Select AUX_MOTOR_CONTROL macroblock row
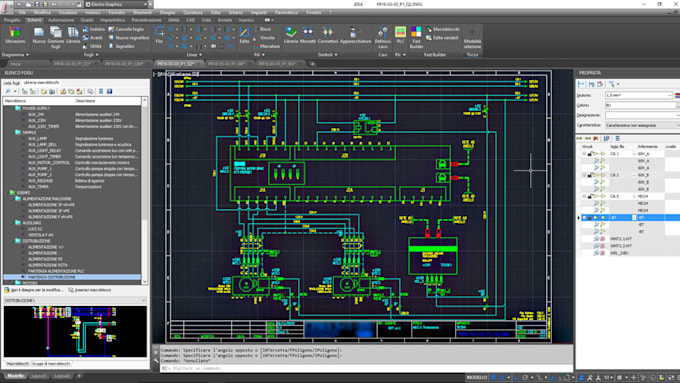 pos(72,163)
